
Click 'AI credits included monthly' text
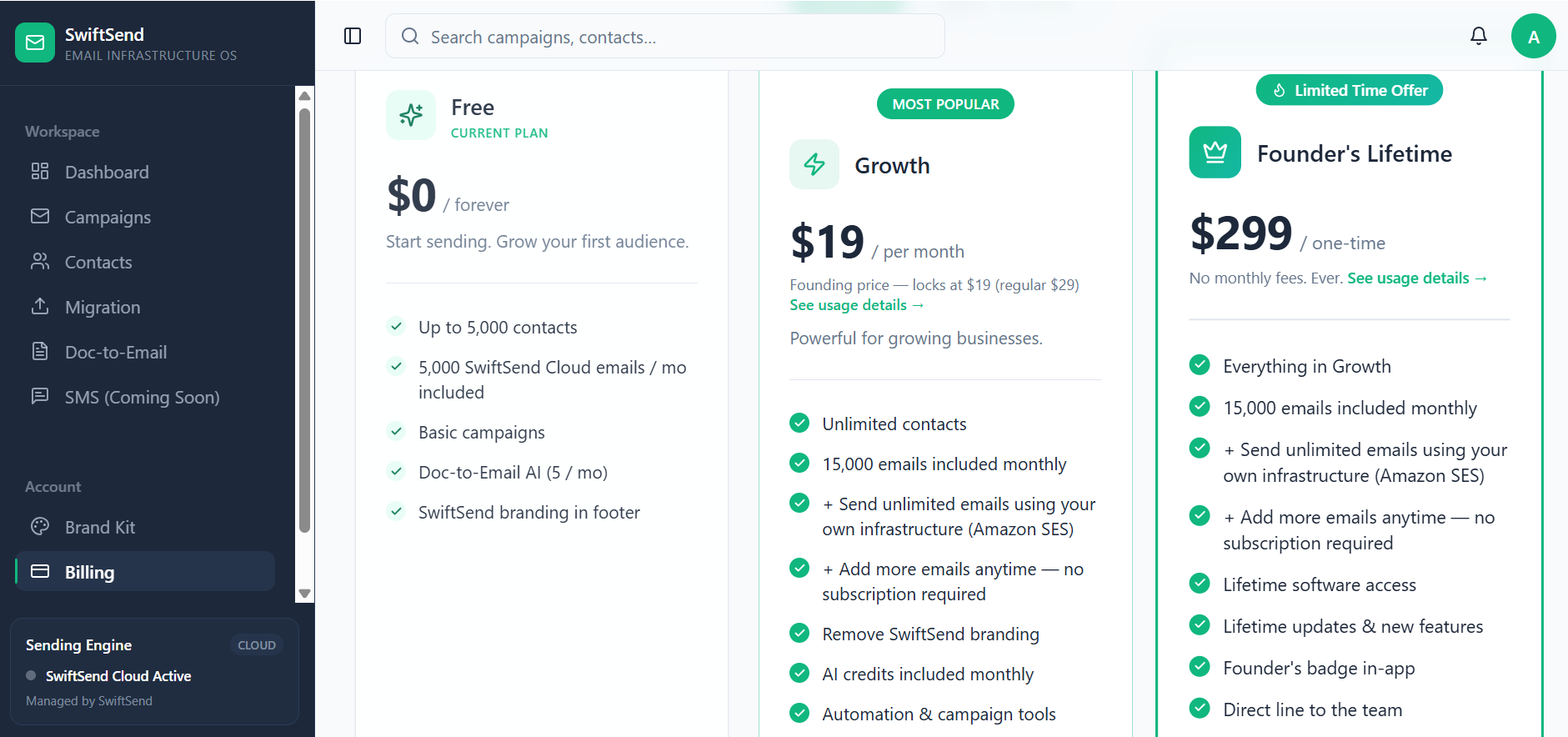tap(928, 674)
